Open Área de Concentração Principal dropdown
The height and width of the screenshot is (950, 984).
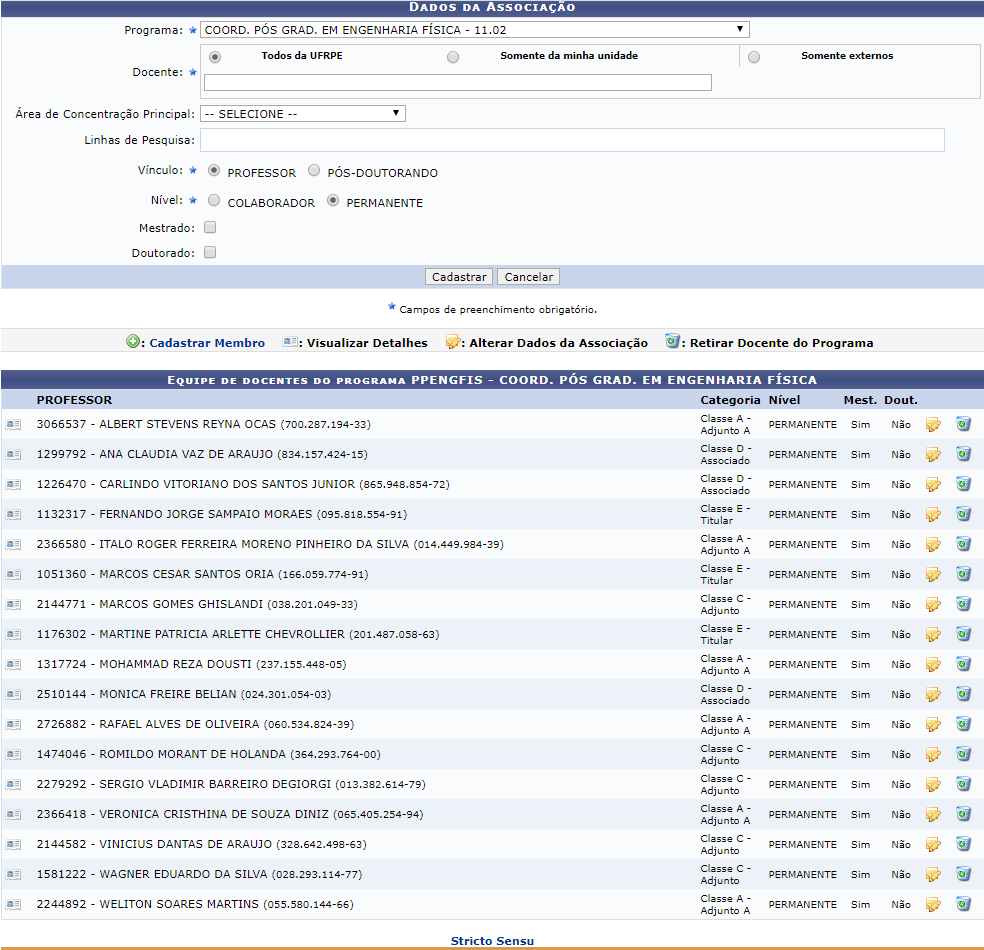coord(302,114)
